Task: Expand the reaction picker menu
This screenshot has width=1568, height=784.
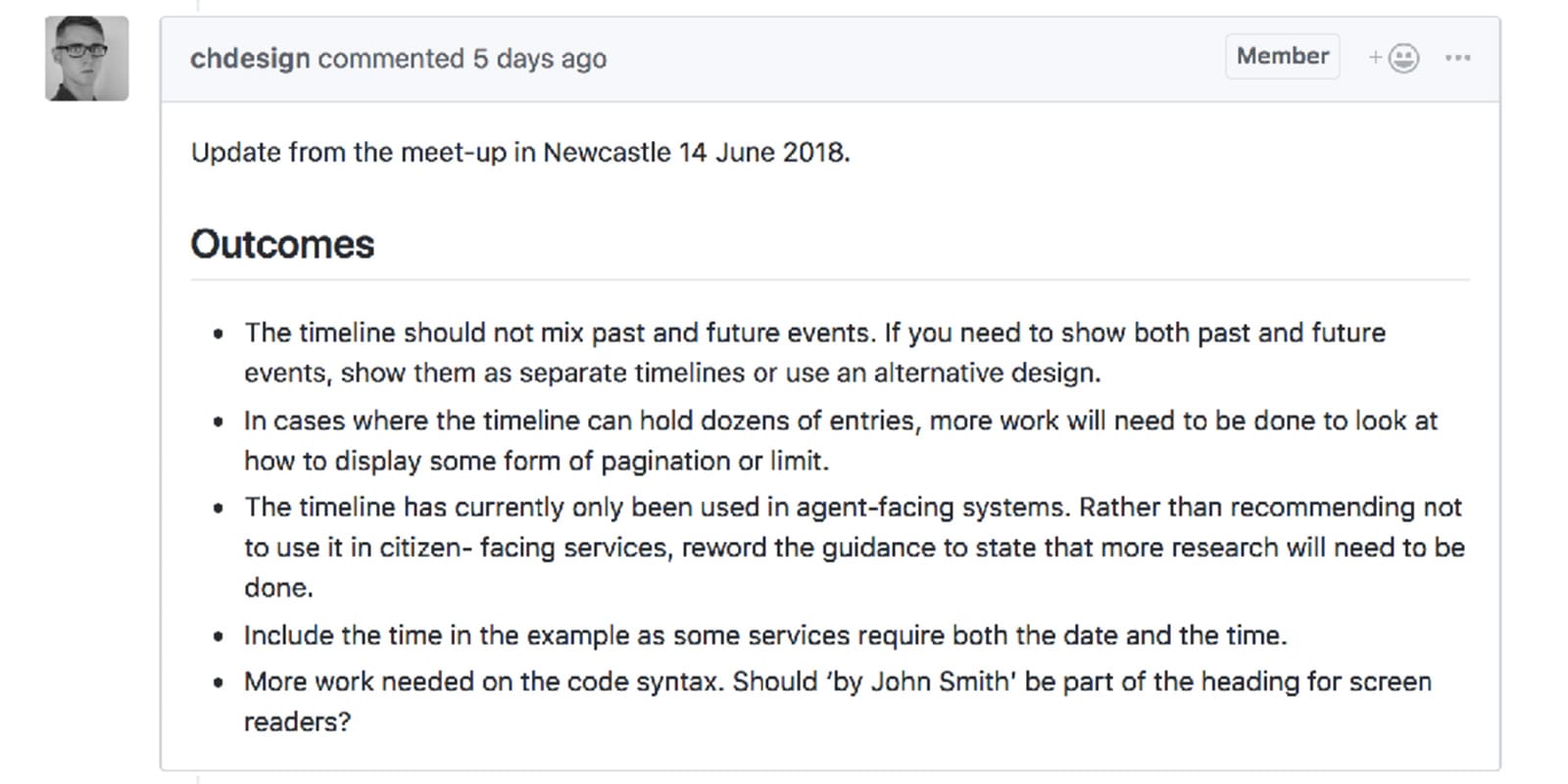Action: click(1396, 57)
